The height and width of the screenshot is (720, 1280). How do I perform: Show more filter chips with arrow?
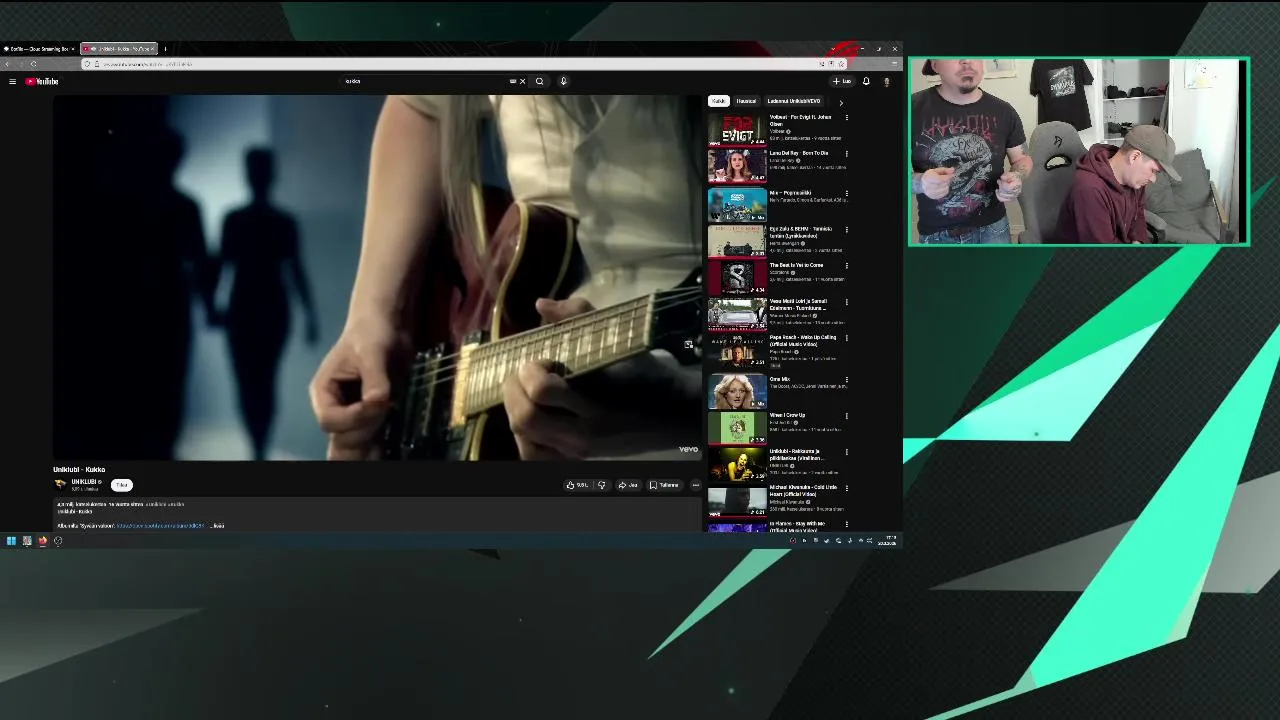(841, 102)
